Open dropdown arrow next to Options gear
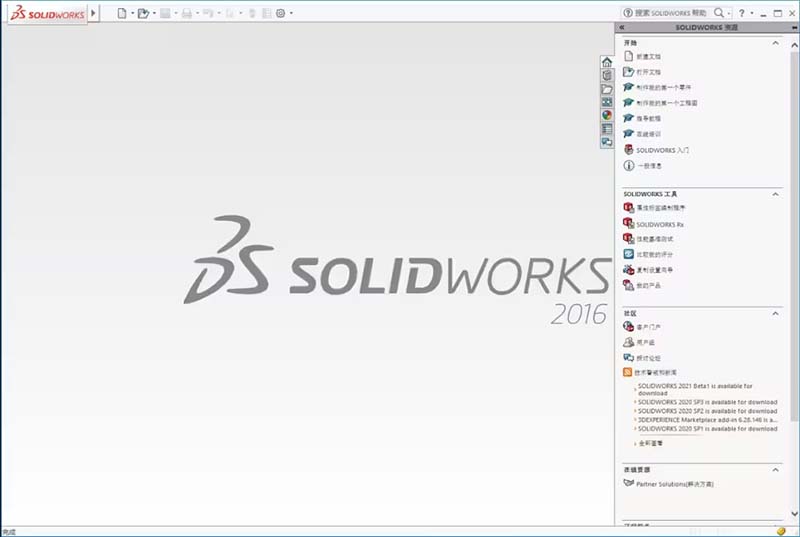This screenshot has height=537, width=800. (291, 13)
